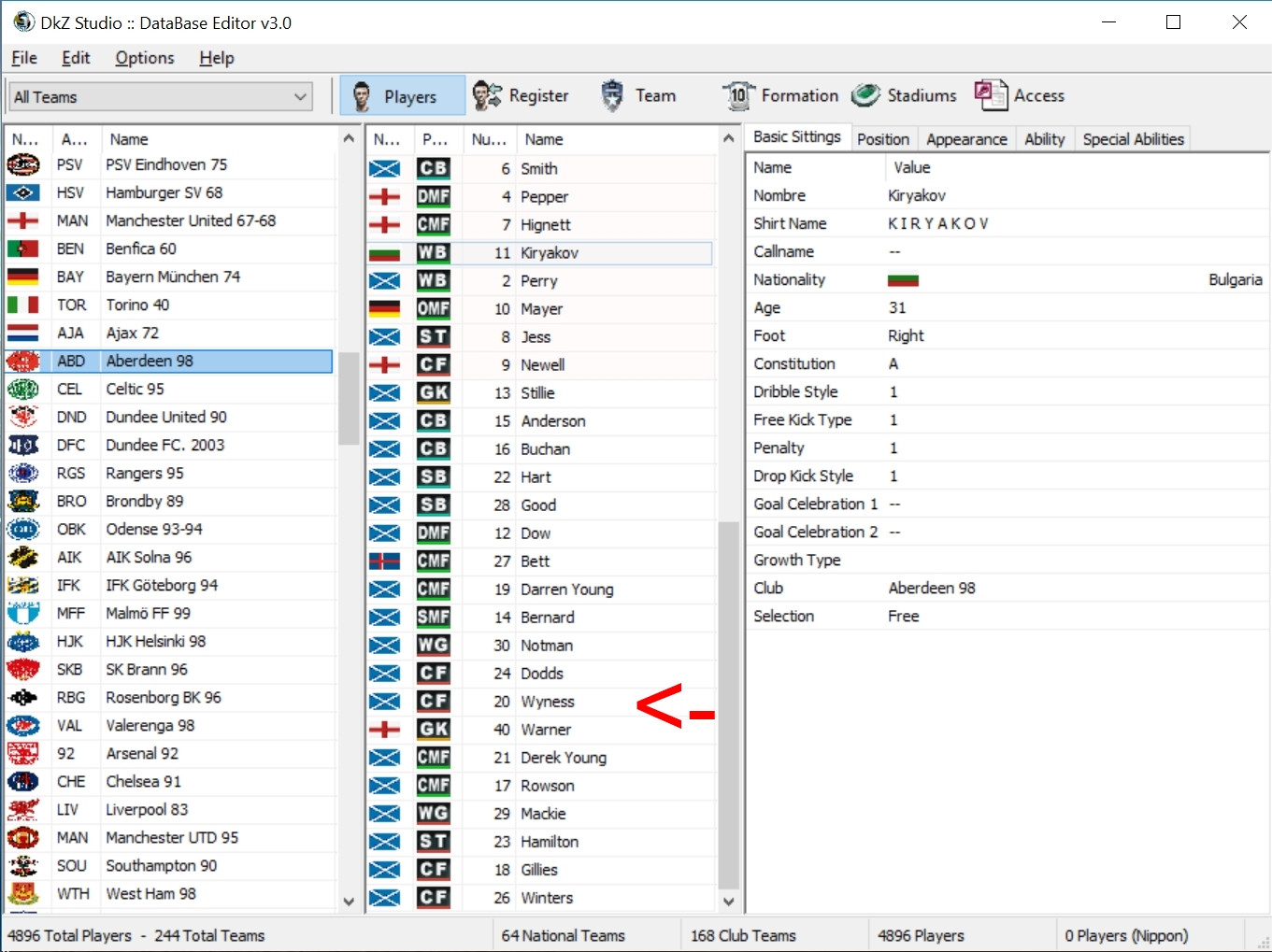Click the player list scroll down arrow

pos(729,902)
